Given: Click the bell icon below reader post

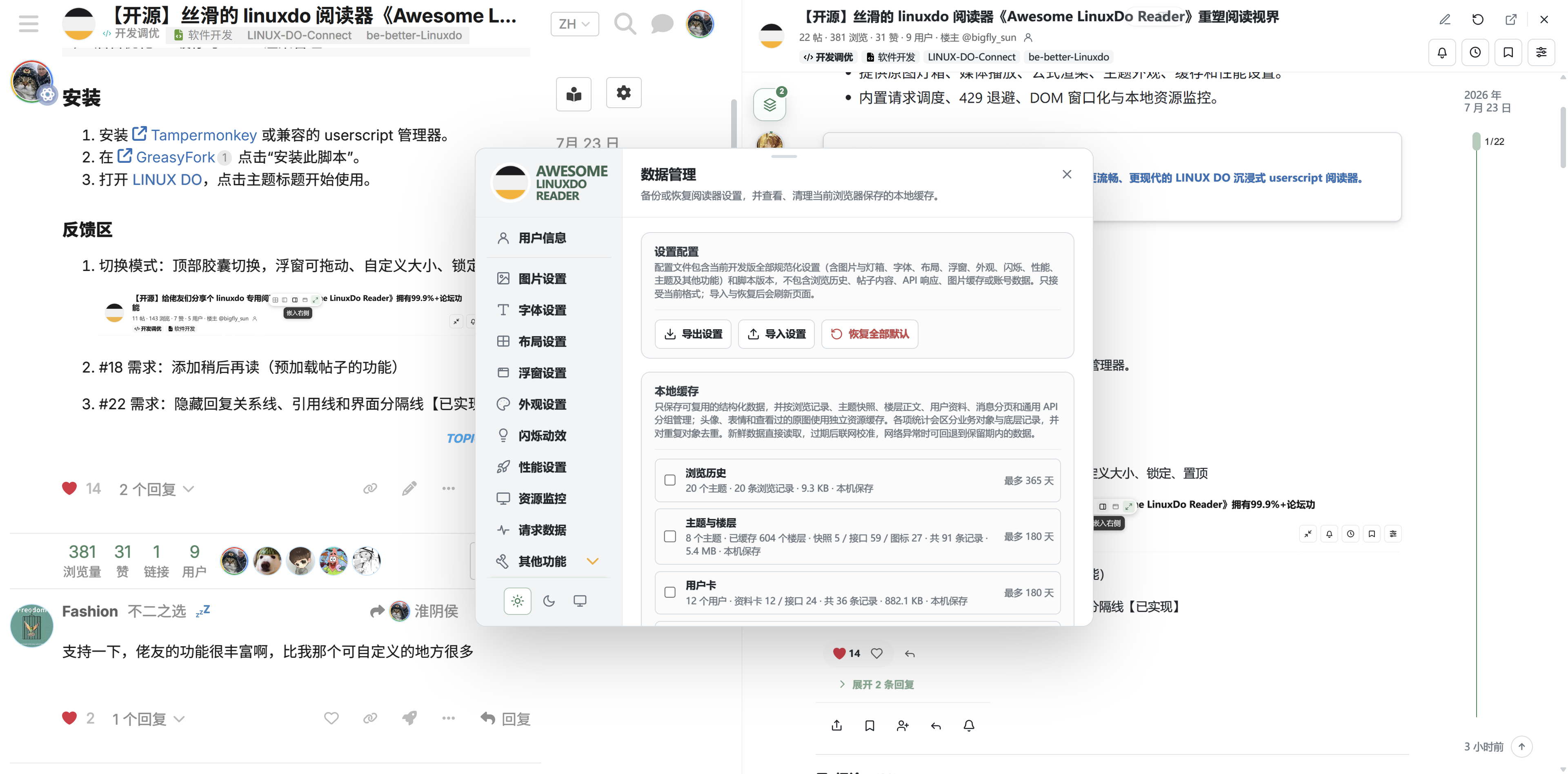Looking at the screenshot, I should click(969, 725).
